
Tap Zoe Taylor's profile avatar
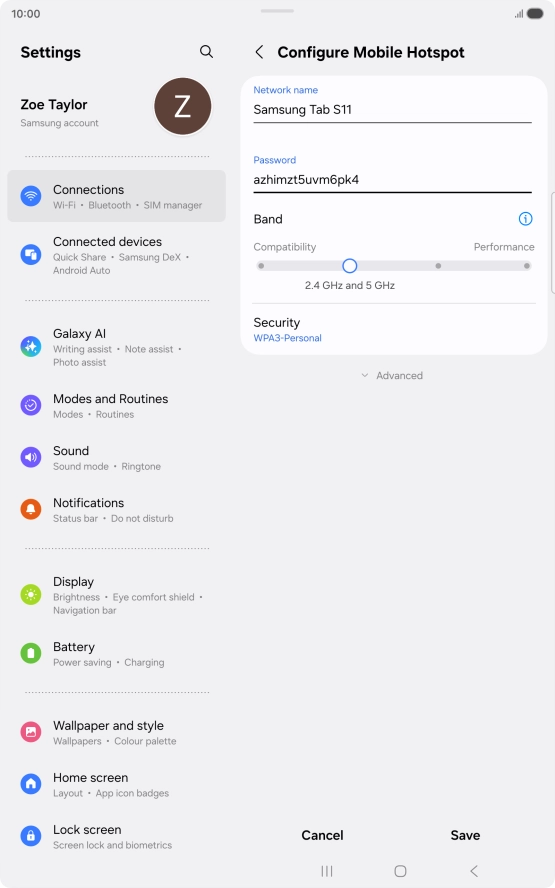[182, 106]
